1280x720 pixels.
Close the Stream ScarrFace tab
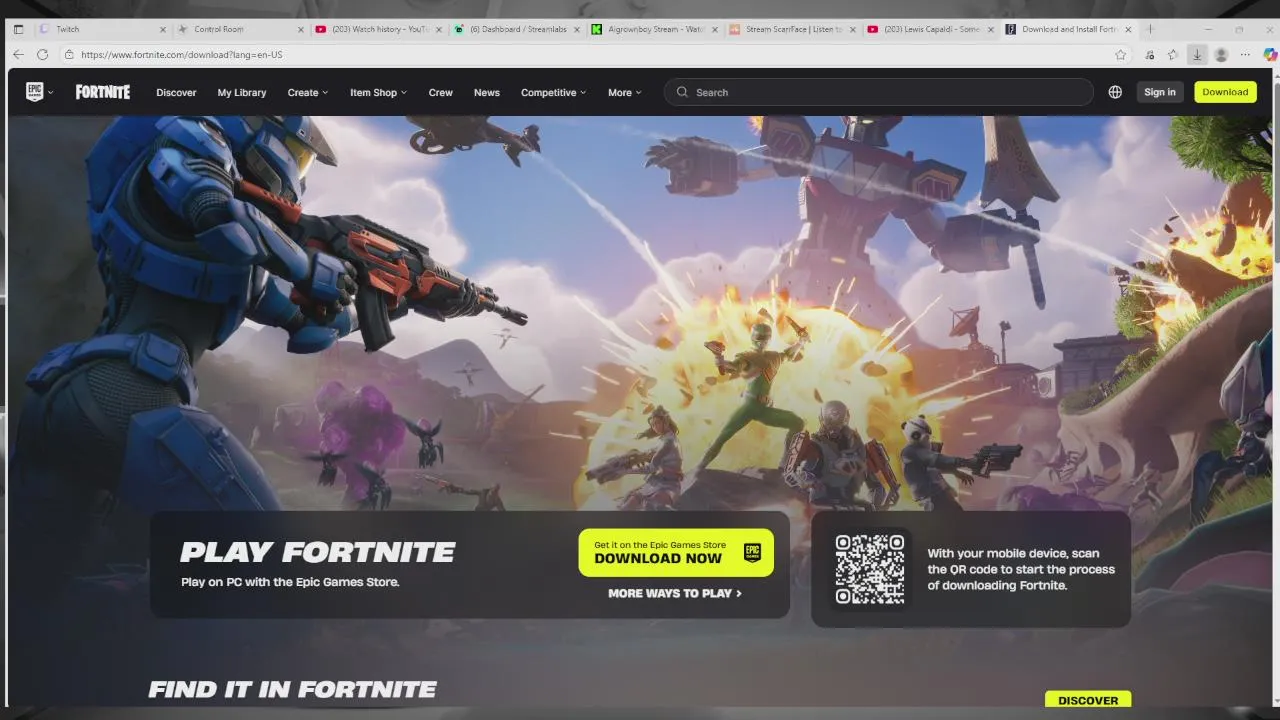tap(853, 29)
